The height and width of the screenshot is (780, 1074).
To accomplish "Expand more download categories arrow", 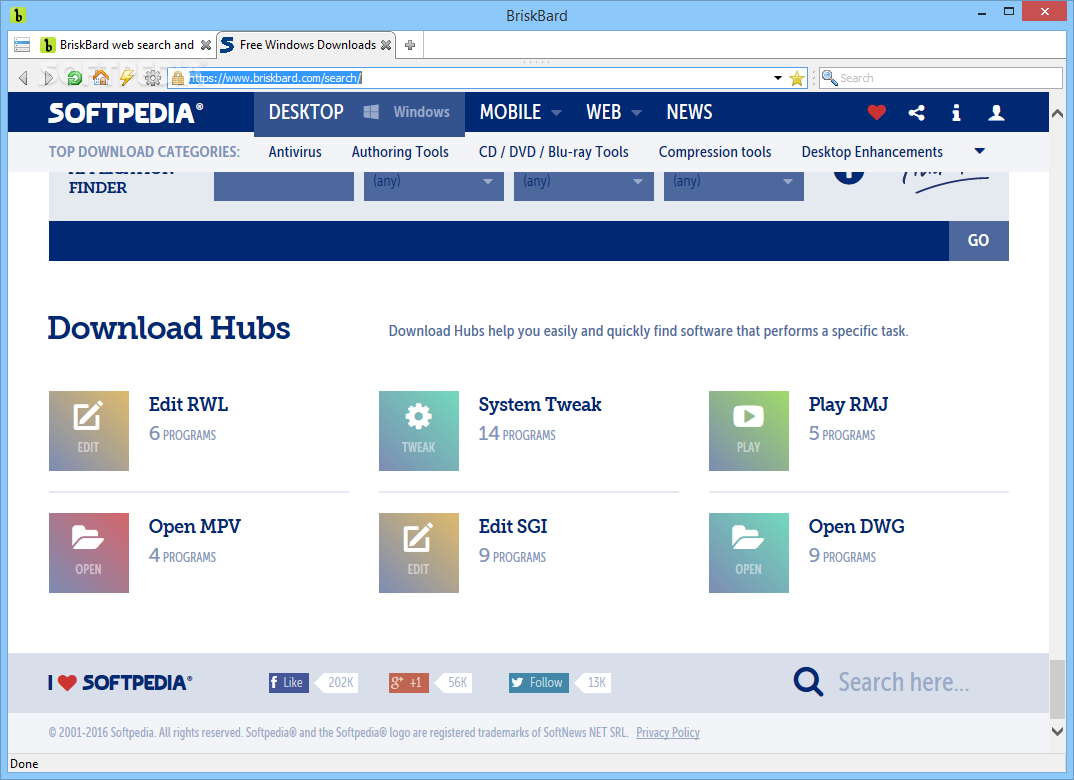I will pyautogui.click(x=979, y=151).
